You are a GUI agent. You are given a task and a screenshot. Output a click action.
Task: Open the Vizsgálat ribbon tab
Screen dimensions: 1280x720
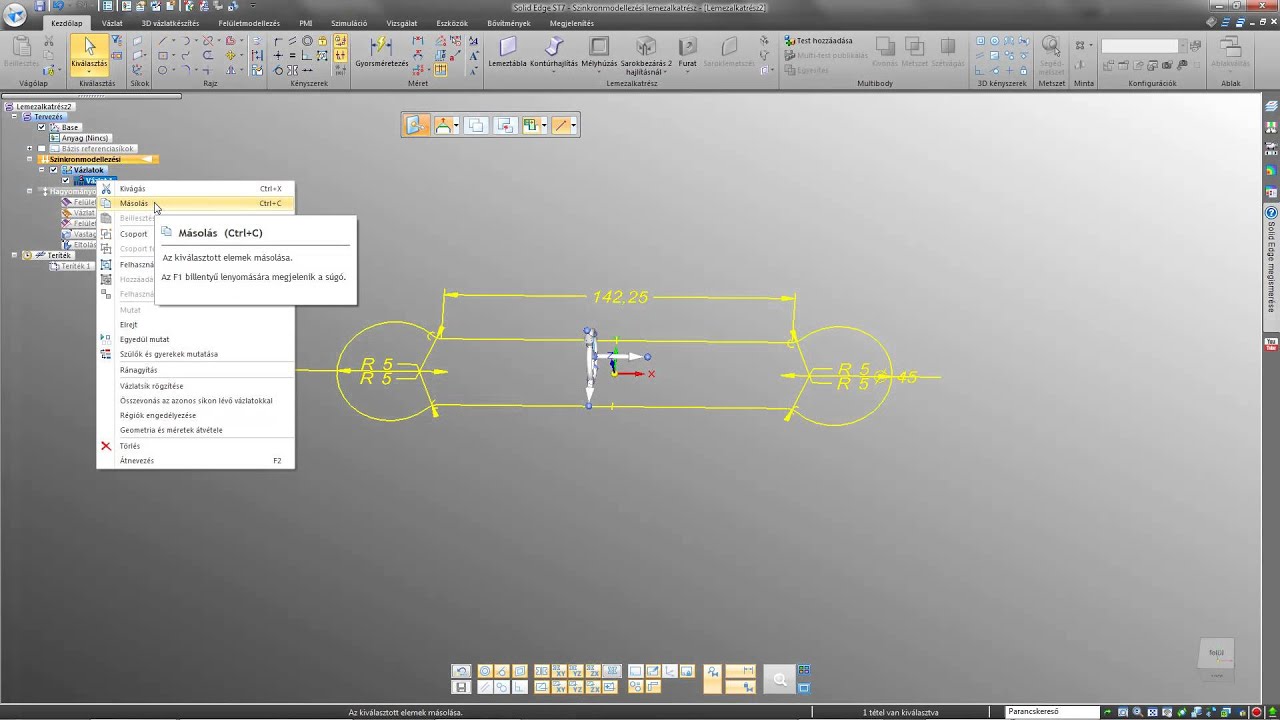tap(401, 23)
